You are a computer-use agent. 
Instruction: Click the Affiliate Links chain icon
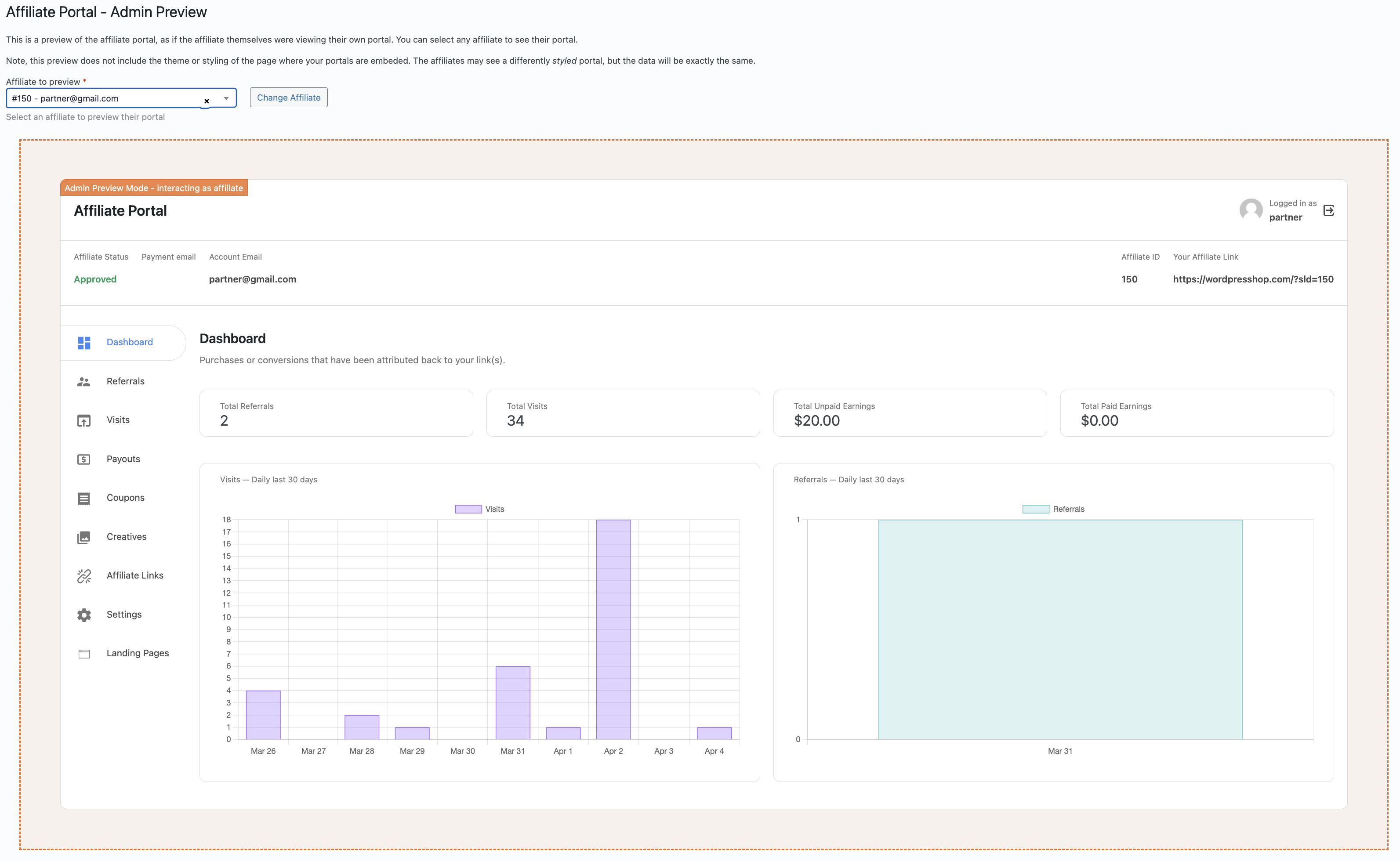pos(84,576)
